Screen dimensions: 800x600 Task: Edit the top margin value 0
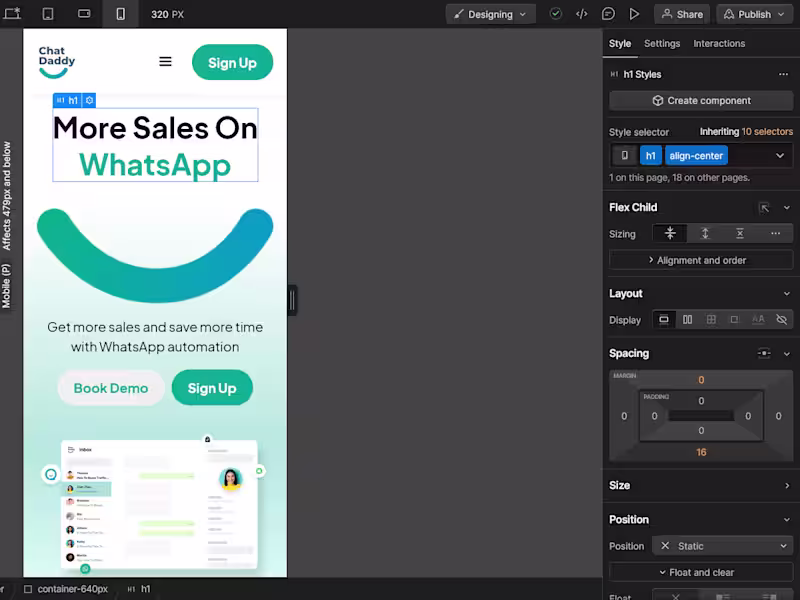pyautogui.click(x=701, y=380)
